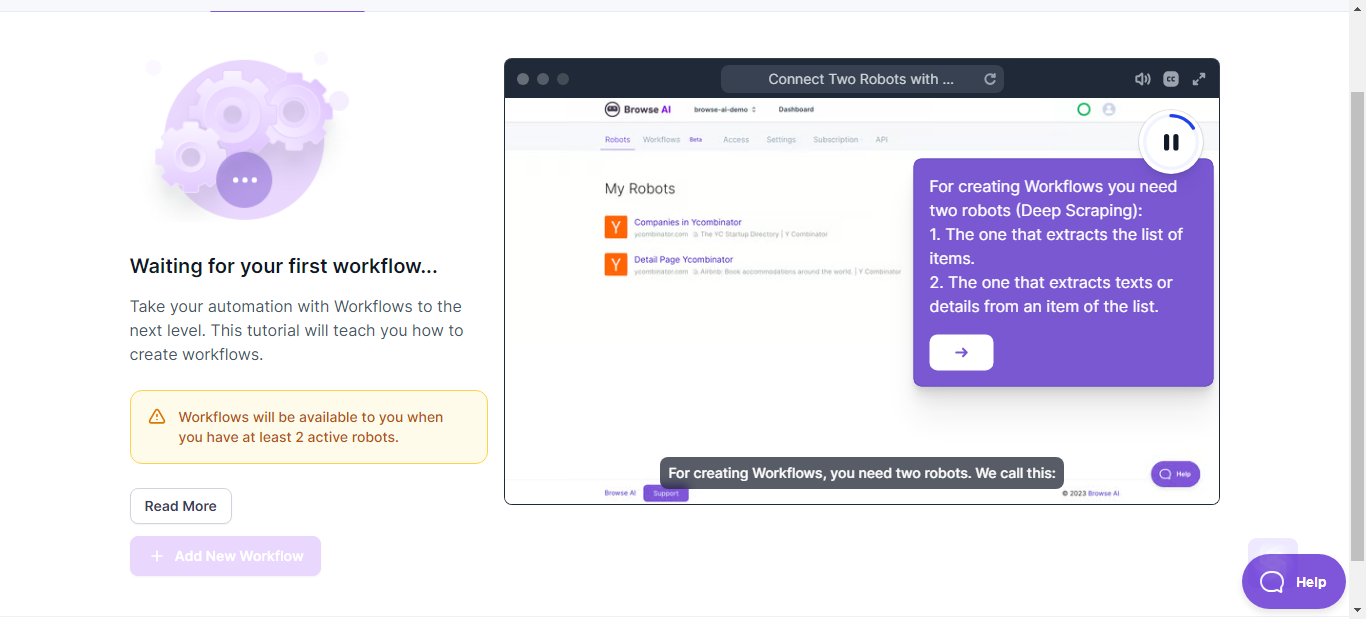1366x619 pixels.
Task: Click the Read More button
Action: (181, 506)
